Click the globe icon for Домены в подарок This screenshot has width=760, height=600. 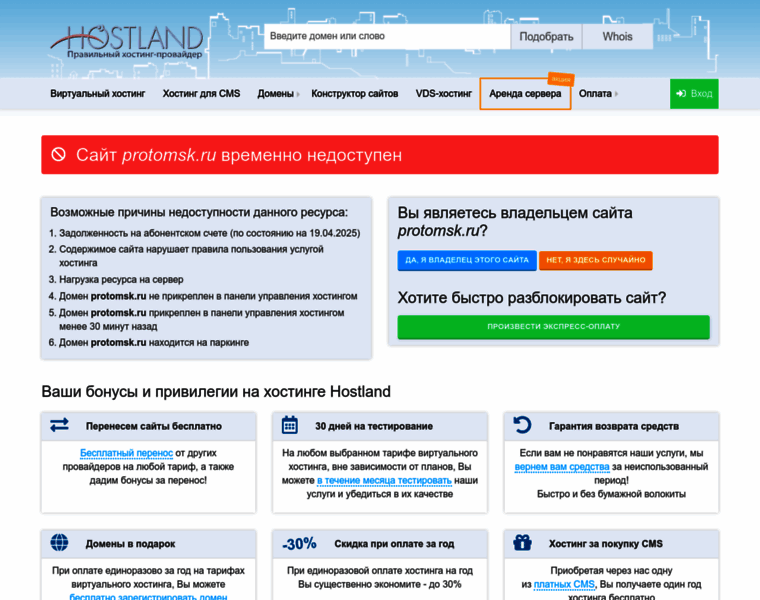tap(60, 543)
